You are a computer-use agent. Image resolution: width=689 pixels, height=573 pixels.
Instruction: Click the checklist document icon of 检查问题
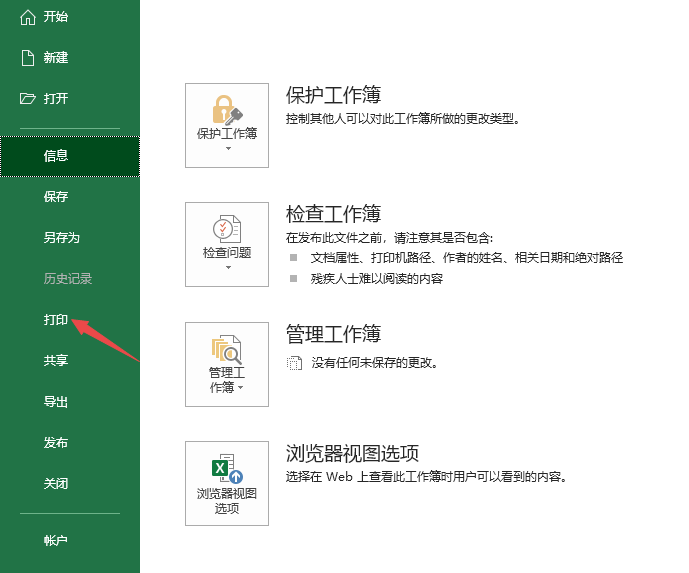[x=227, y=228]
